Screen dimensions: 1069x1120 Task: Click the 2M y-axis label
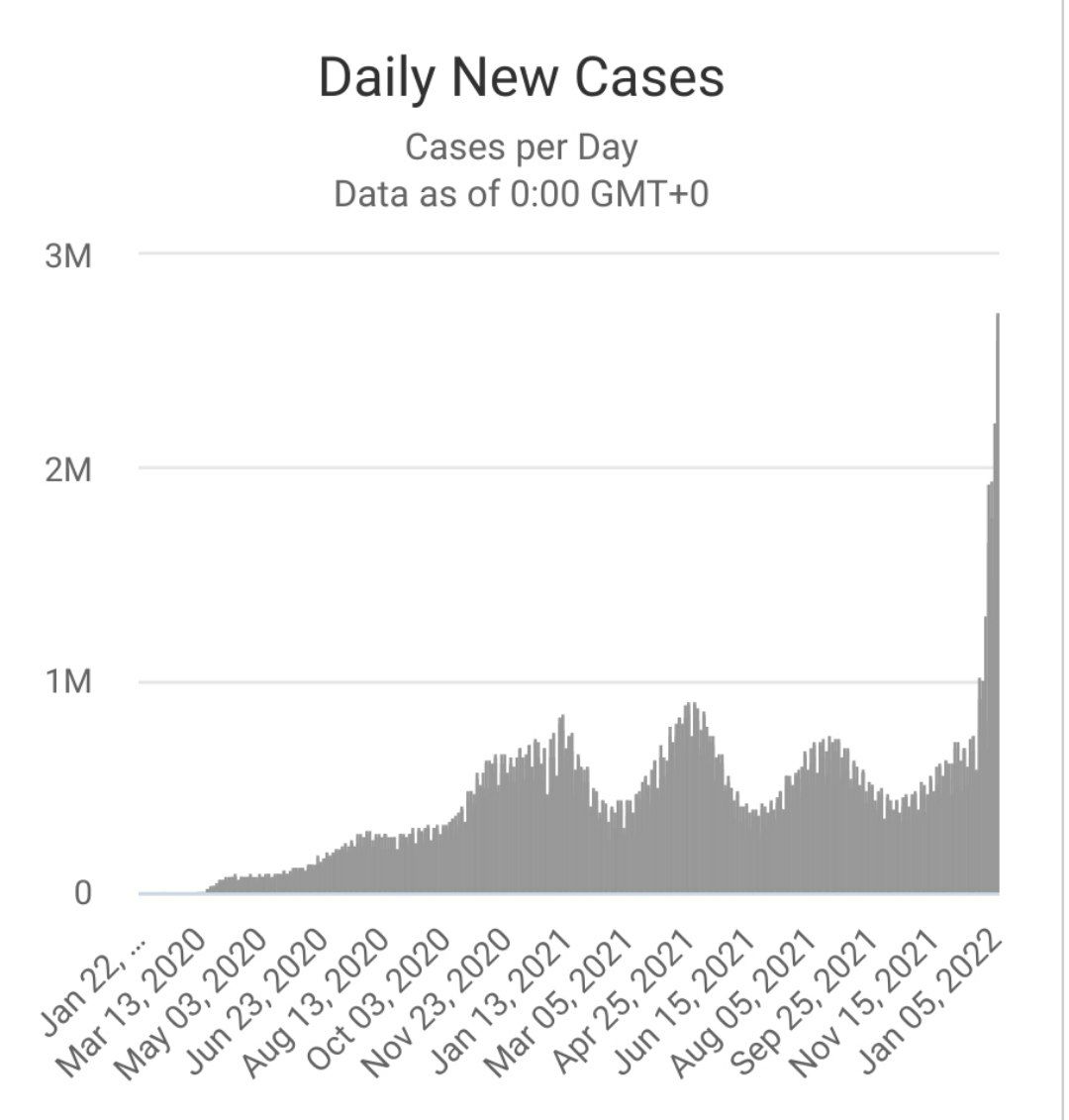click(x=68, y=469)
